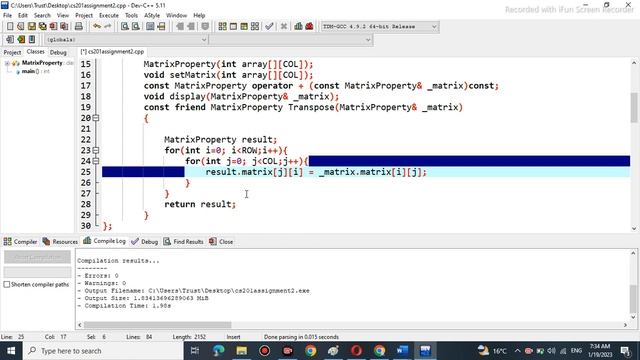Viewport: 640px width, 360px height.
Task: Open the View menu
Action: 62,16
